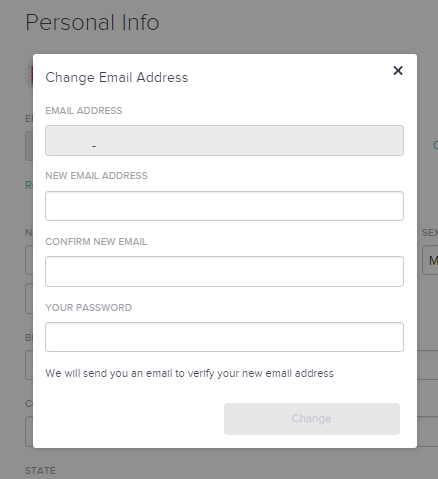Select the Confirm New Email field

[224, 271]
